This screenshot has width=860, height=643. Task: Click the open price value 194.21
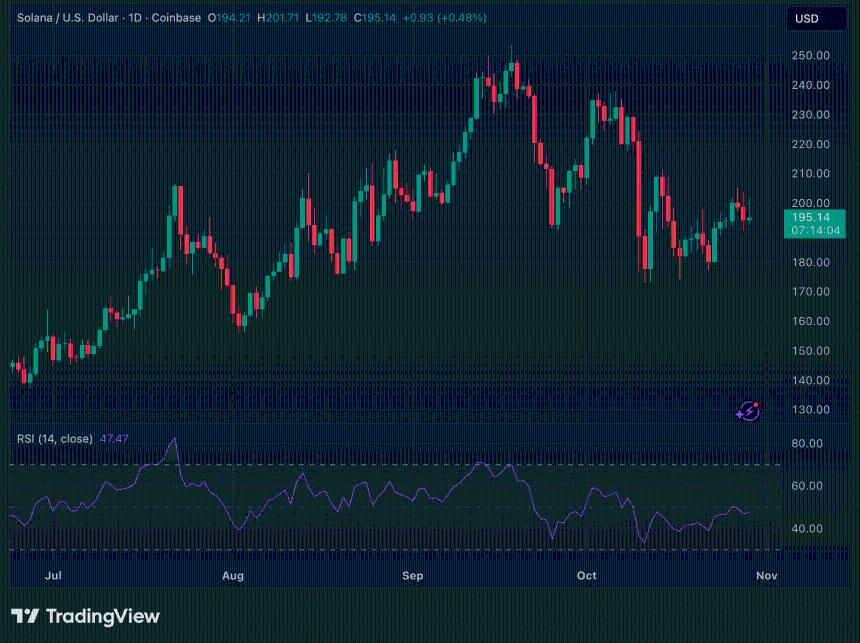coord(227,18)
